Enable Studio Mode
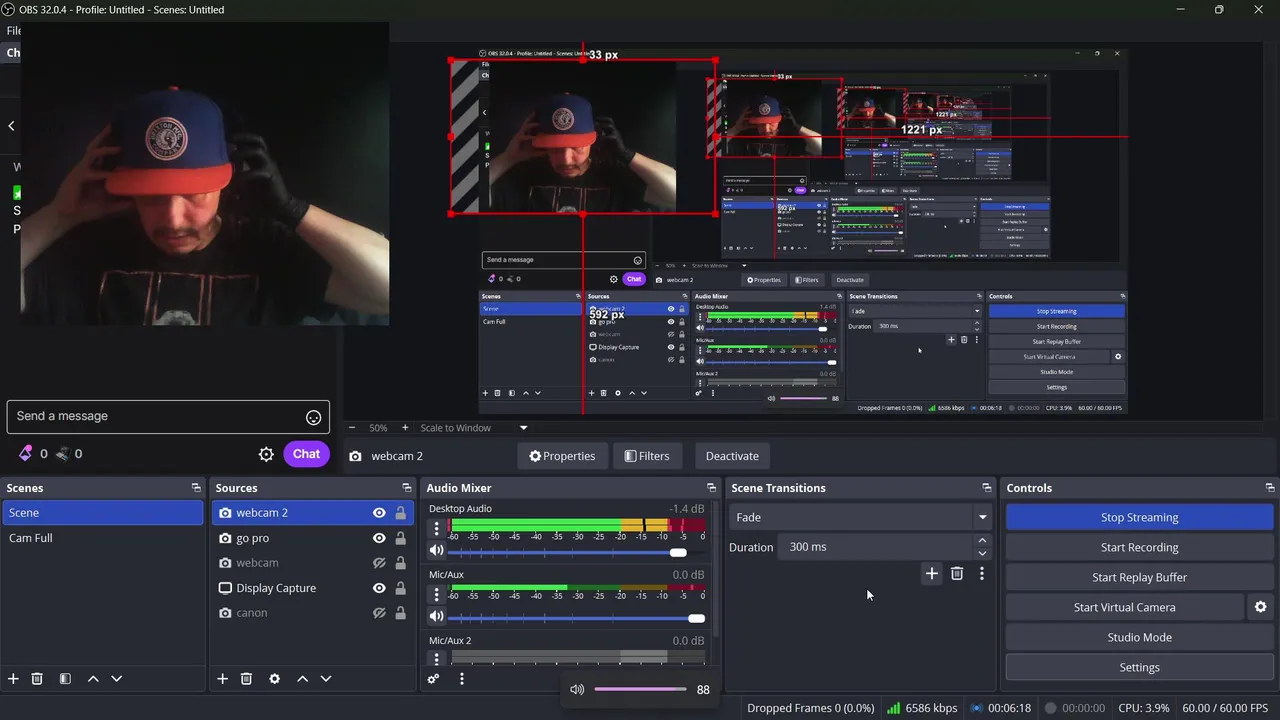 click(1139, 637)
